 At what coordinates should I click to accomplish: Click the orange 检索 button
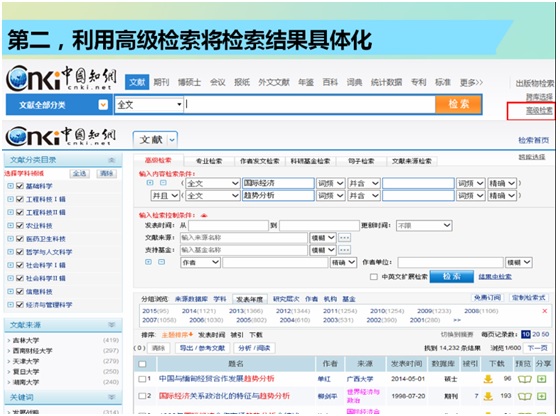click(x=459, y=104)
